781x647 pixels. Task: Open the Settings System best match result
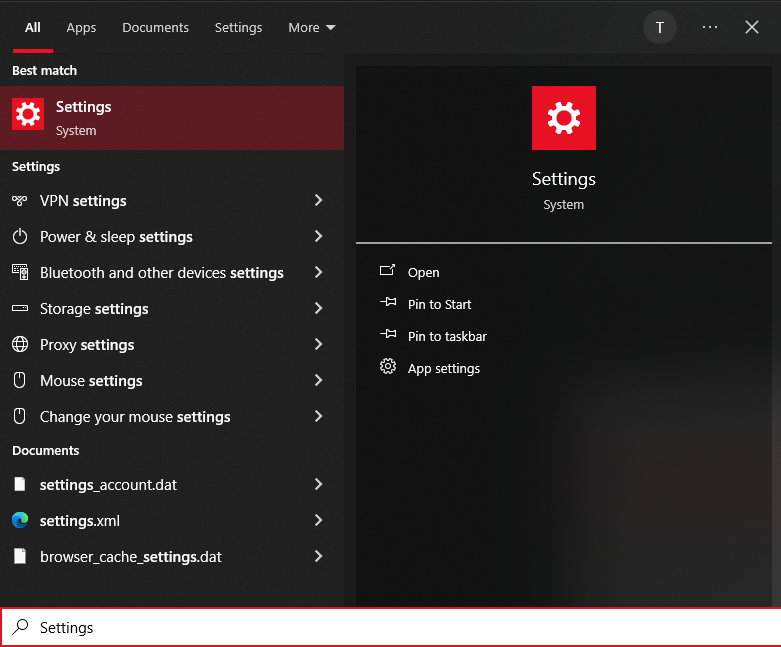coord(172,118)
